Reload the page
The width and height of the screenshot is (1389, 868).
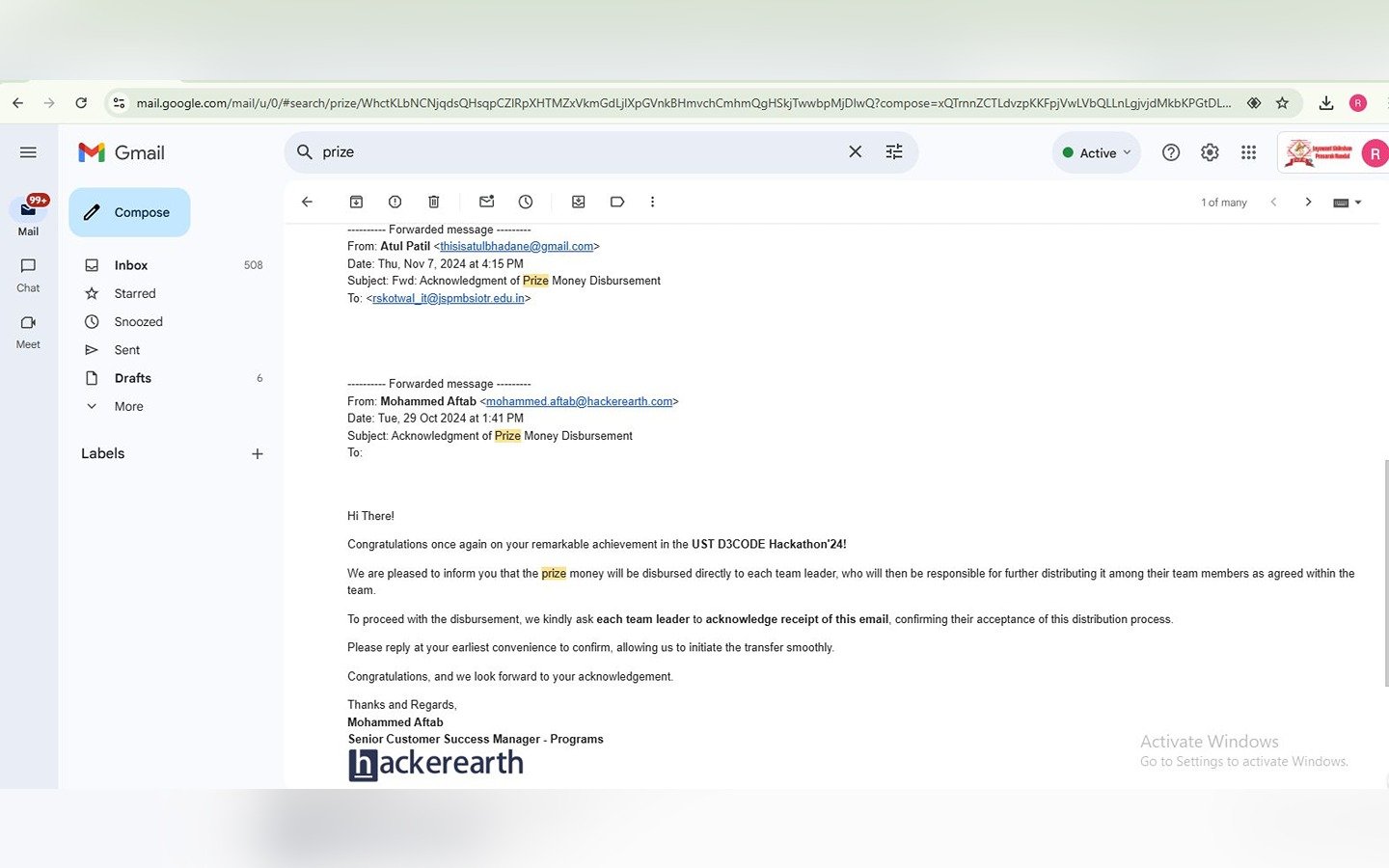pyautogui.click(x=81, y=103)
